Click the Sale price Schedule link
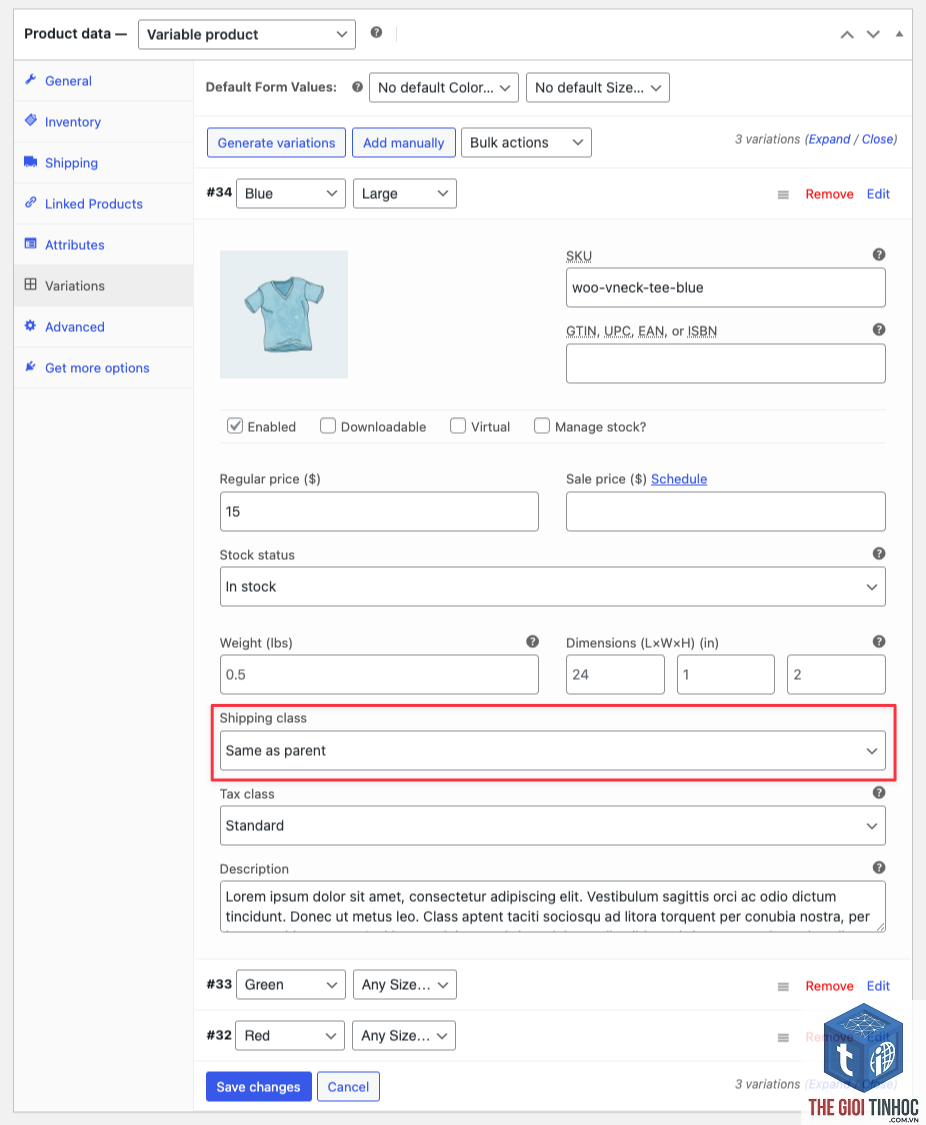This screenshot has width=926, height=1125. [x=679, y=479]
